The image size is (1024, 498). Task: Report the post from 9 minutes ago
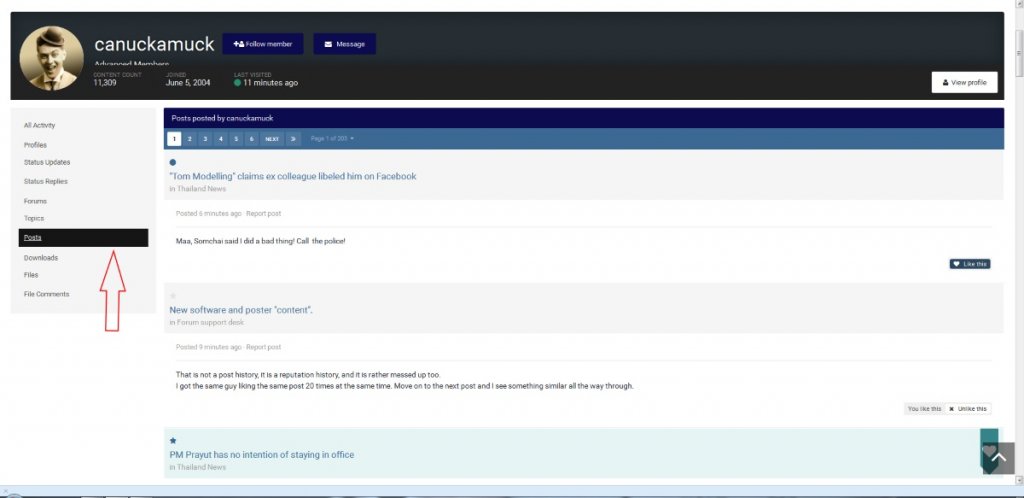click(264, 347)
